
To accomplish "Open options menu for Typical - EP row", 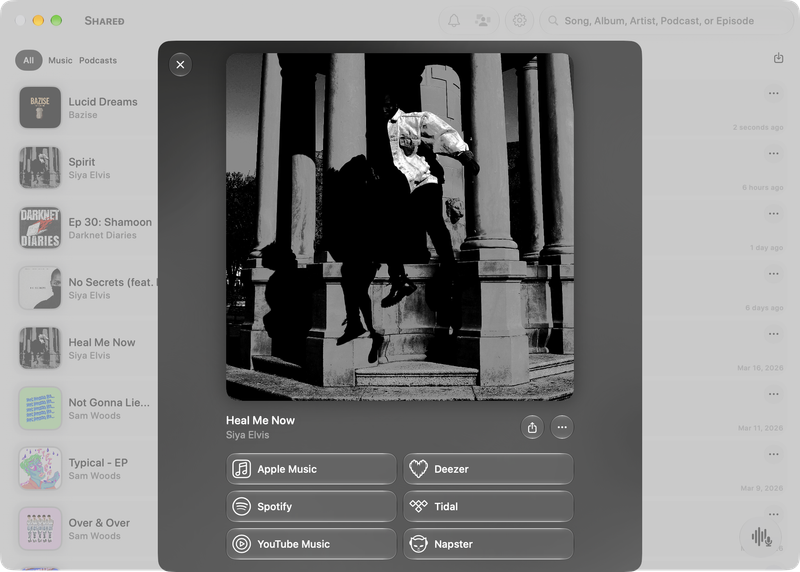I will [773, 455].
